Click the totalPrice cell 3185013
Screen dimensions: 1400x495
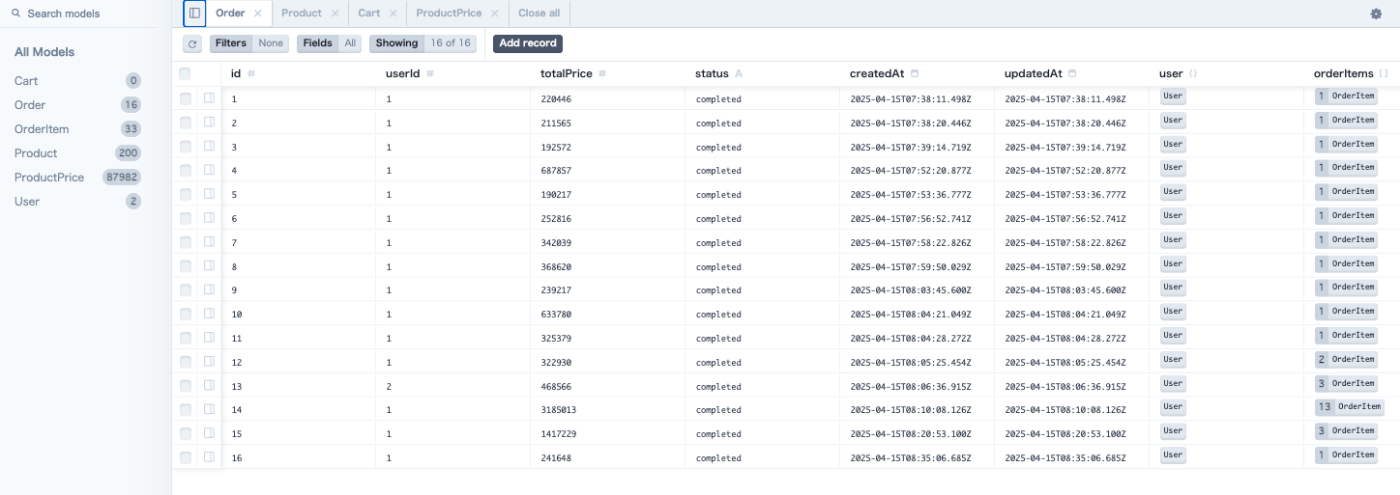click(x=608, y=410)
